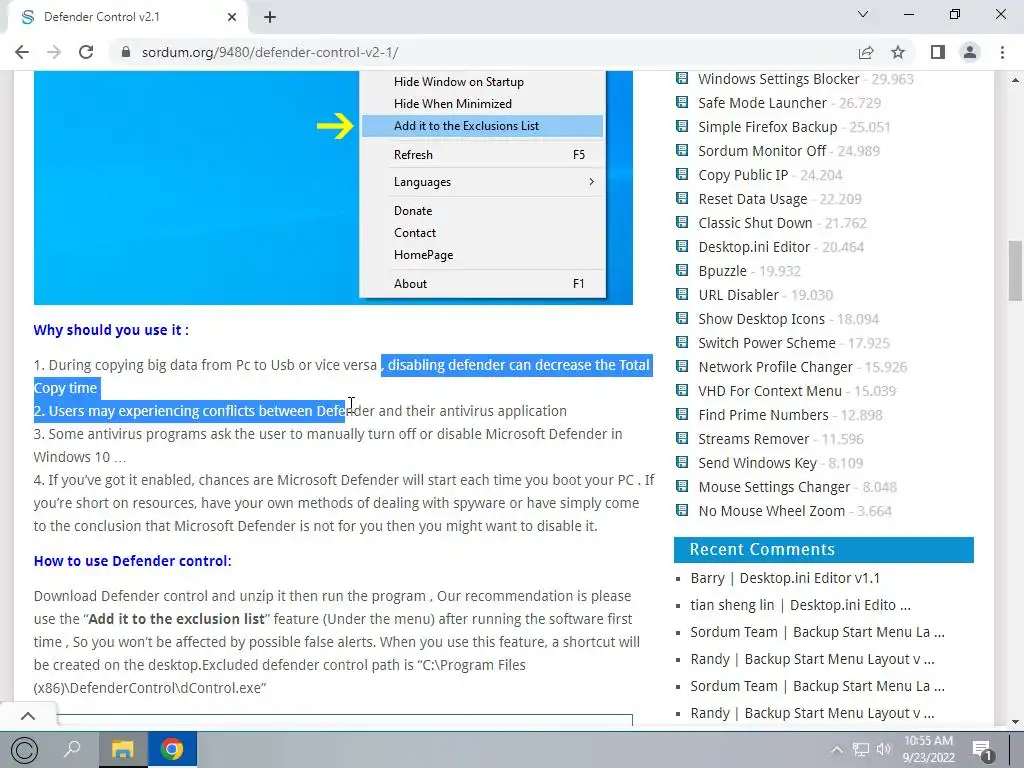The width and height of the screenshot is (1024, 768).
Task: Open the Chrome profile menu
Action: [x=970, y=52]
